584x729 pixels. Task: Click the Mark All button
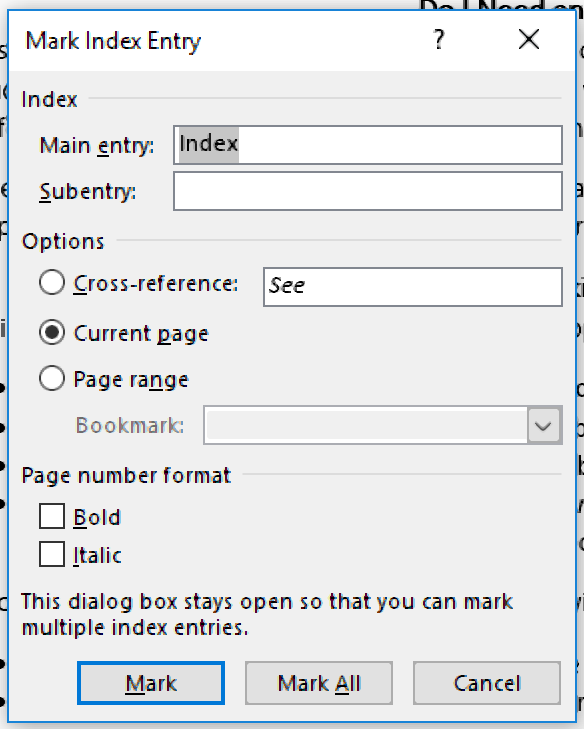pyautogui.click(x=319, y=683)
